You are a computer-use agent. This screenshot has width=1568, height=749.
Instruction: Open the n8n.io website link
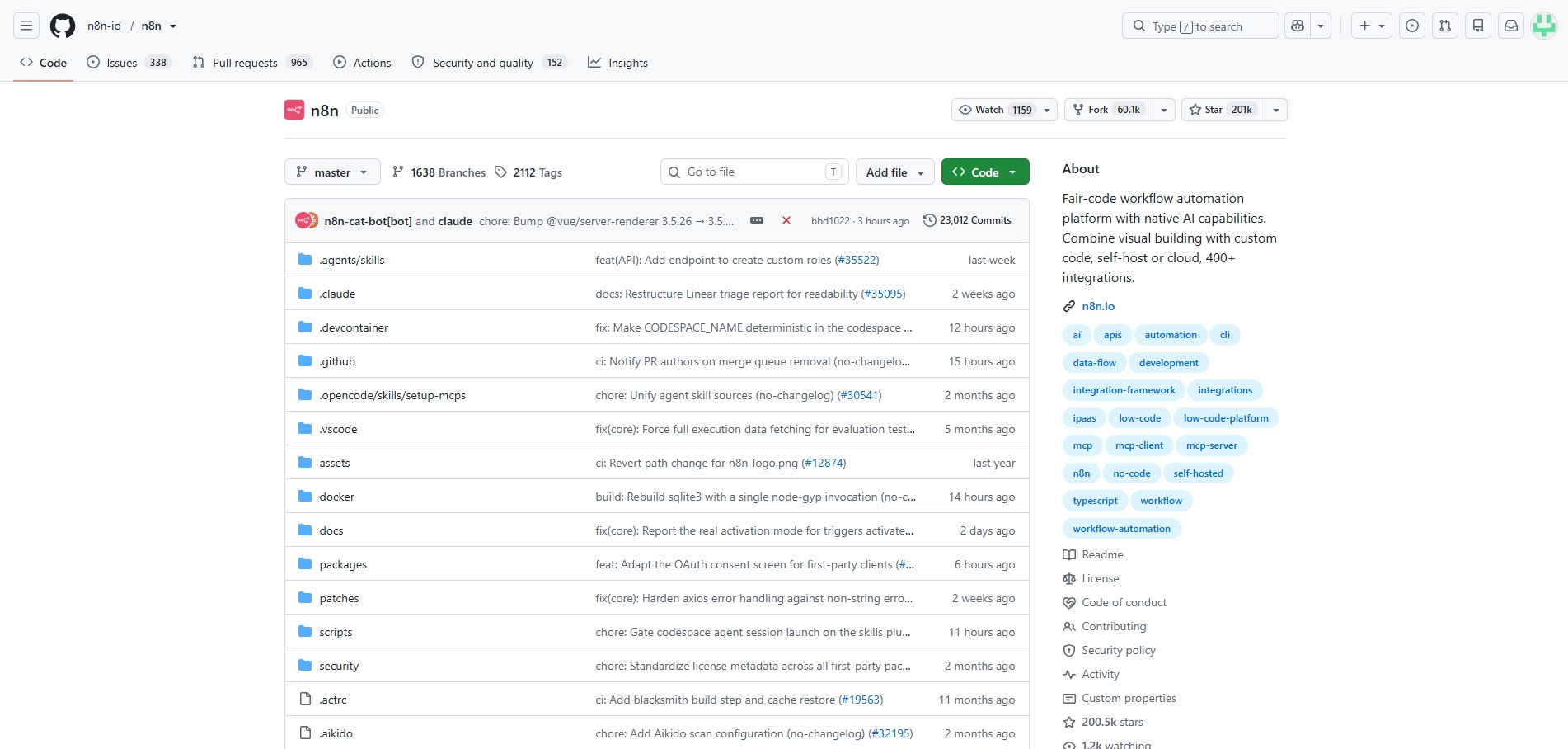[x=1098, y=306]
